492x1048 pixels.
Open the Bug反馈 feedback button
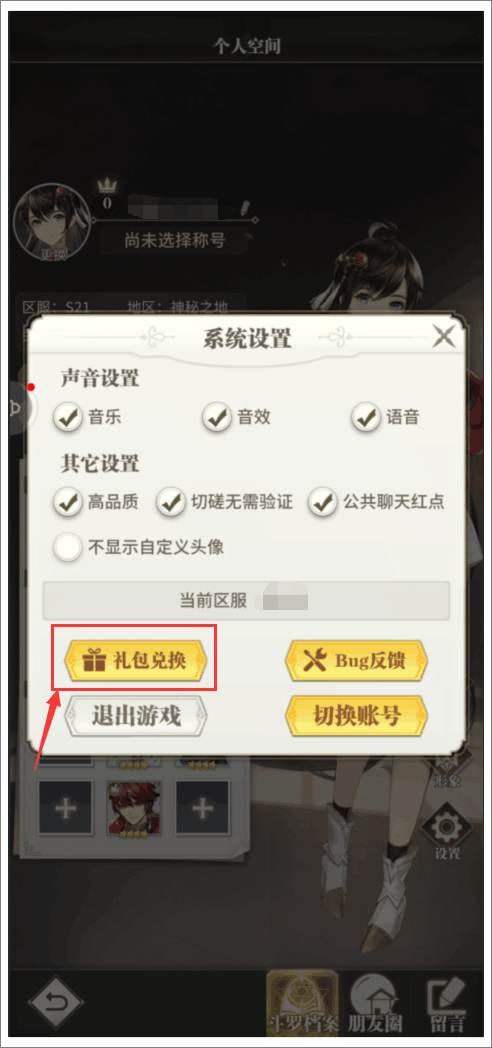[x=356, y=660]
